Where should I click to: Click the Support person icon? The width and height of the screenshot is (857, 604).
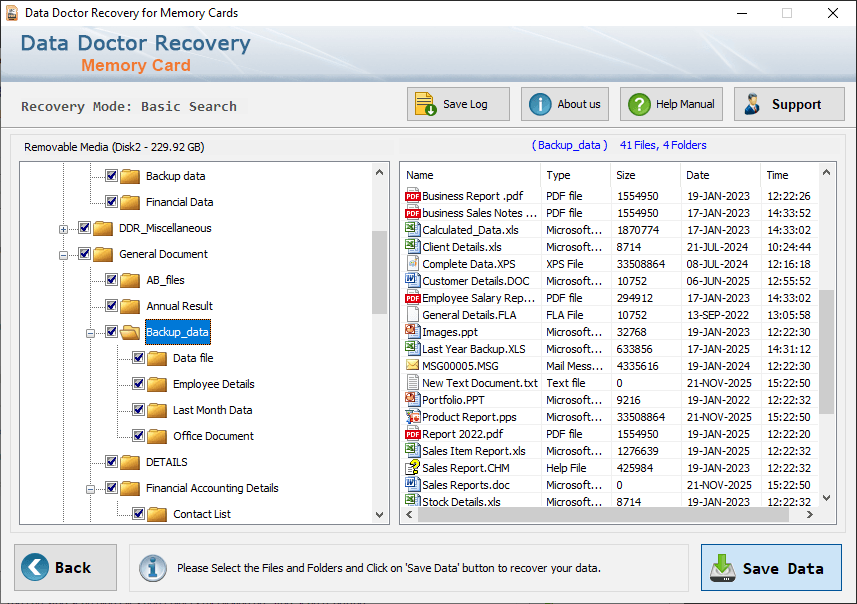click(753, 104)
